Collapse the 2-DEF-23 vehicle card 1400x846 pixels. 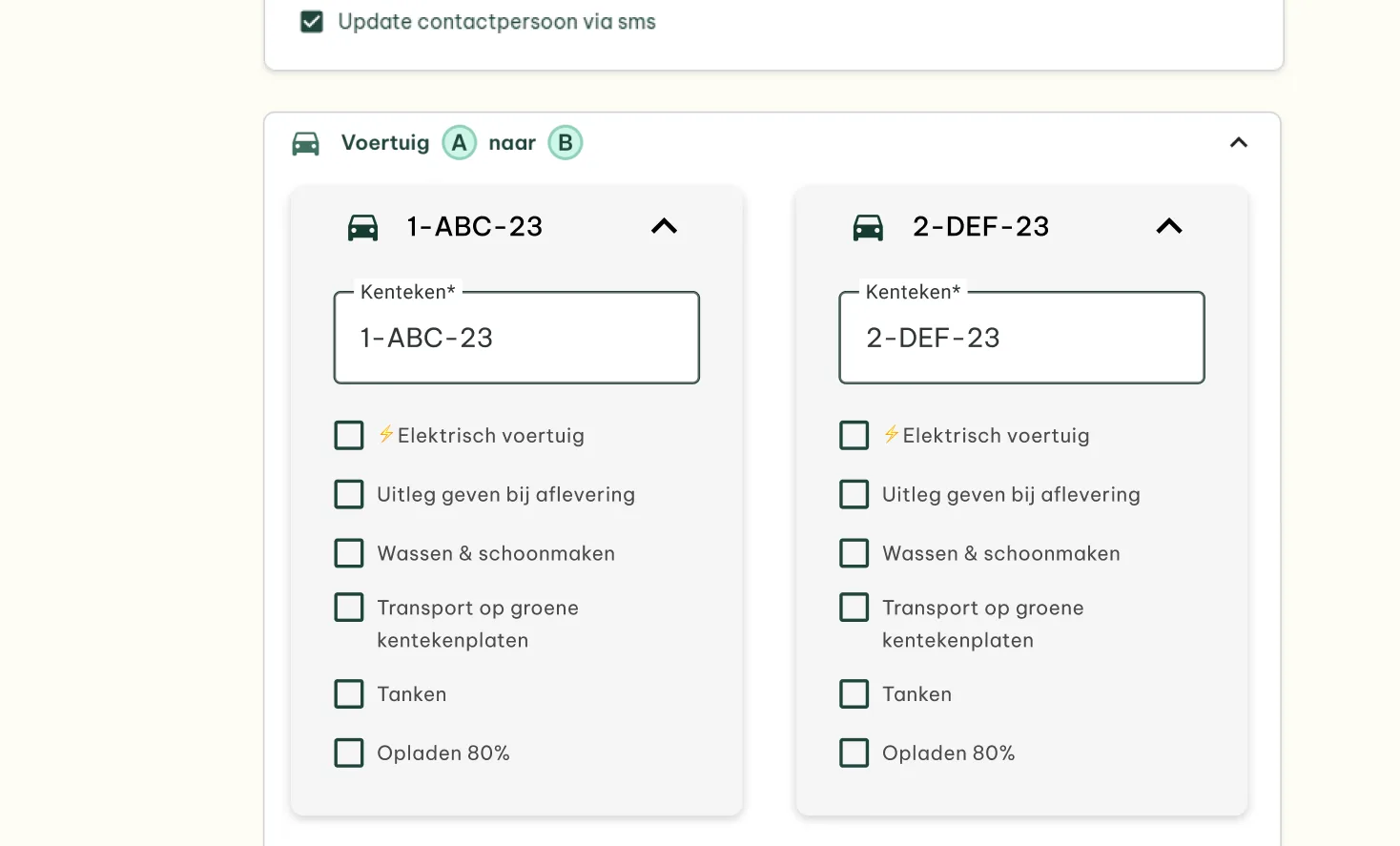coord(1168,227)
